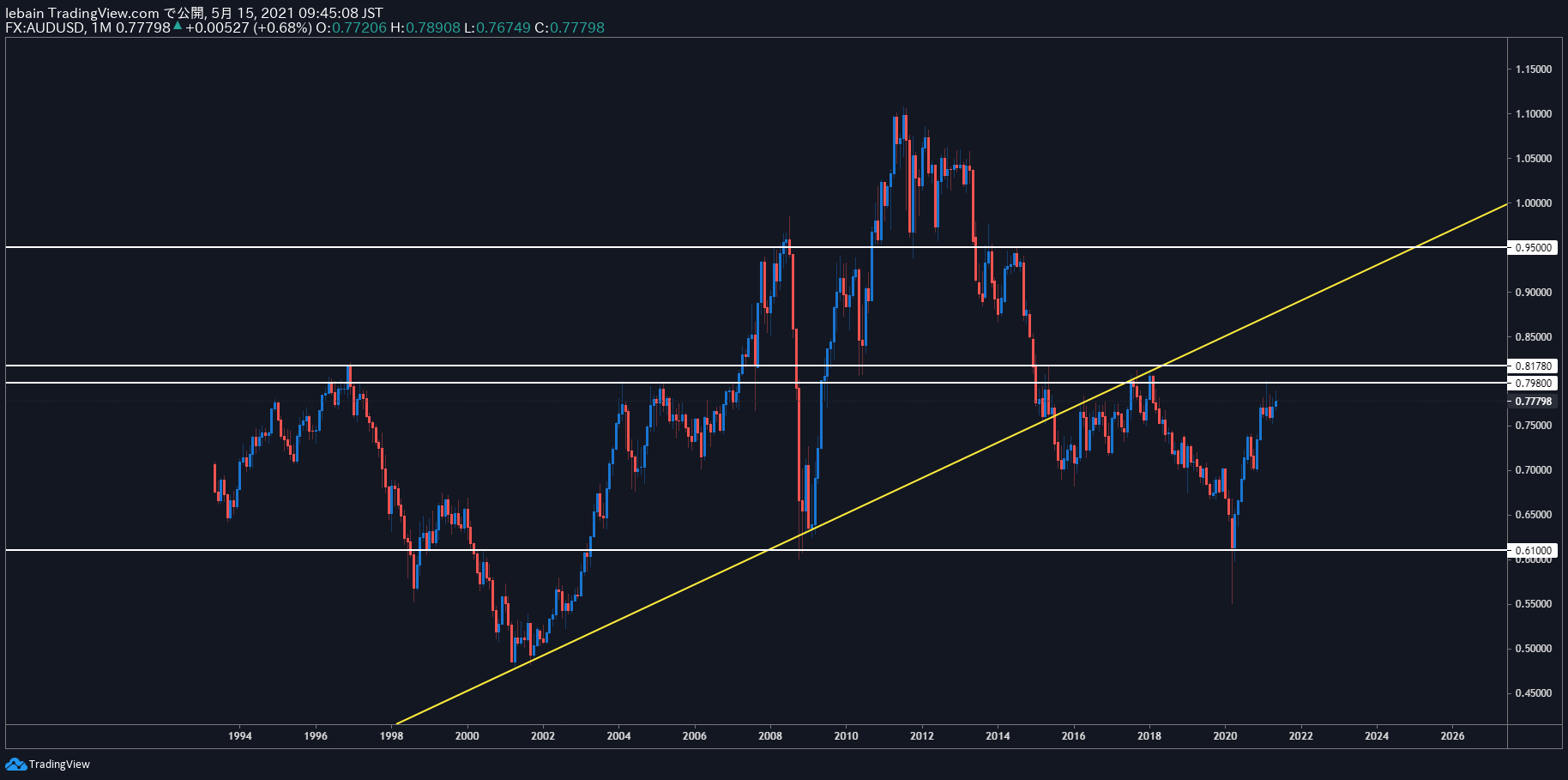Click the 2020 time axis label
This screenshot has width=1568, height=780.
click(1225, 735)
